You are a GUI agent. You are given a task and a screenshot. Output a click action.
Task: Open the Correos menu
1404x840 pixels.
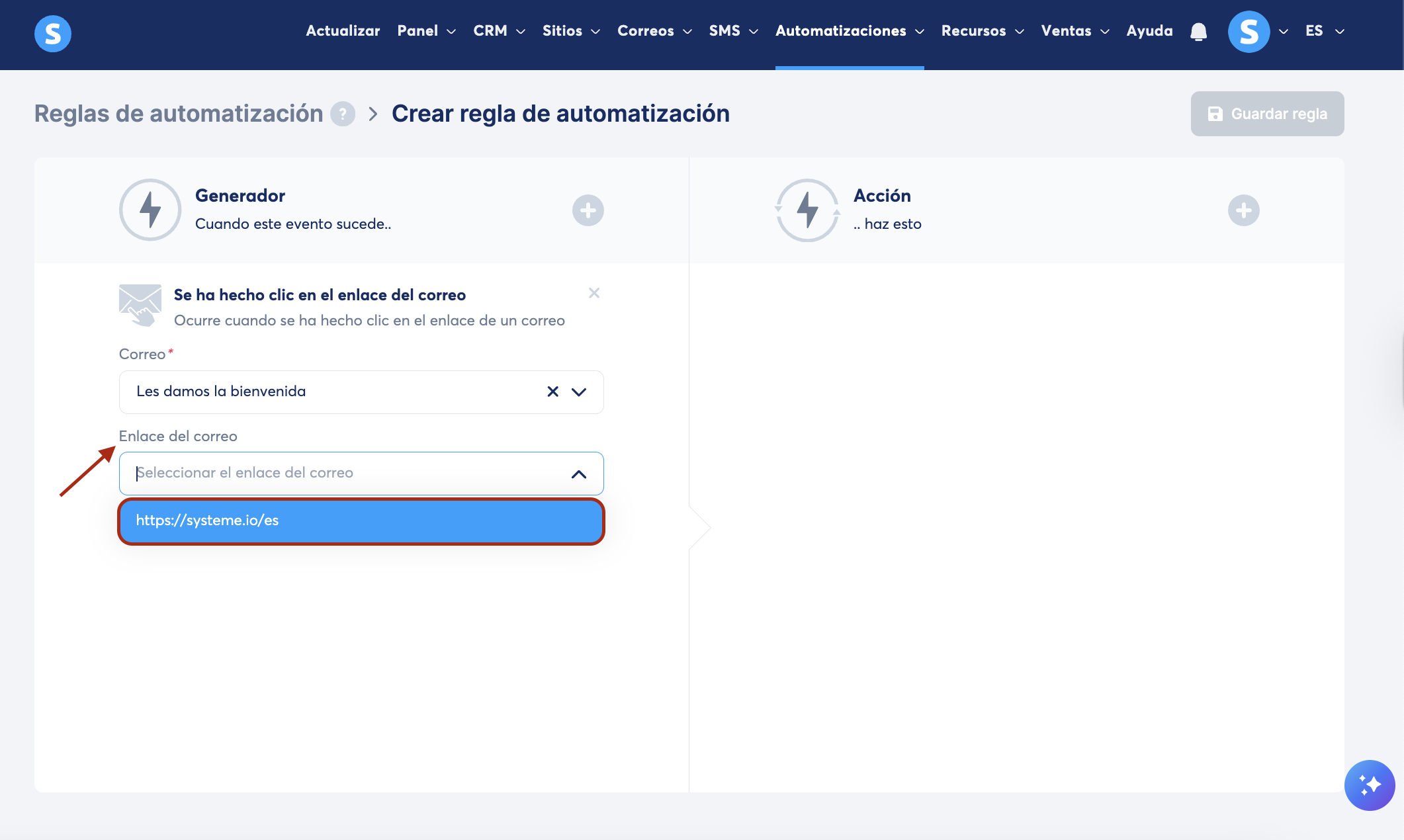(x=654, y=31)
